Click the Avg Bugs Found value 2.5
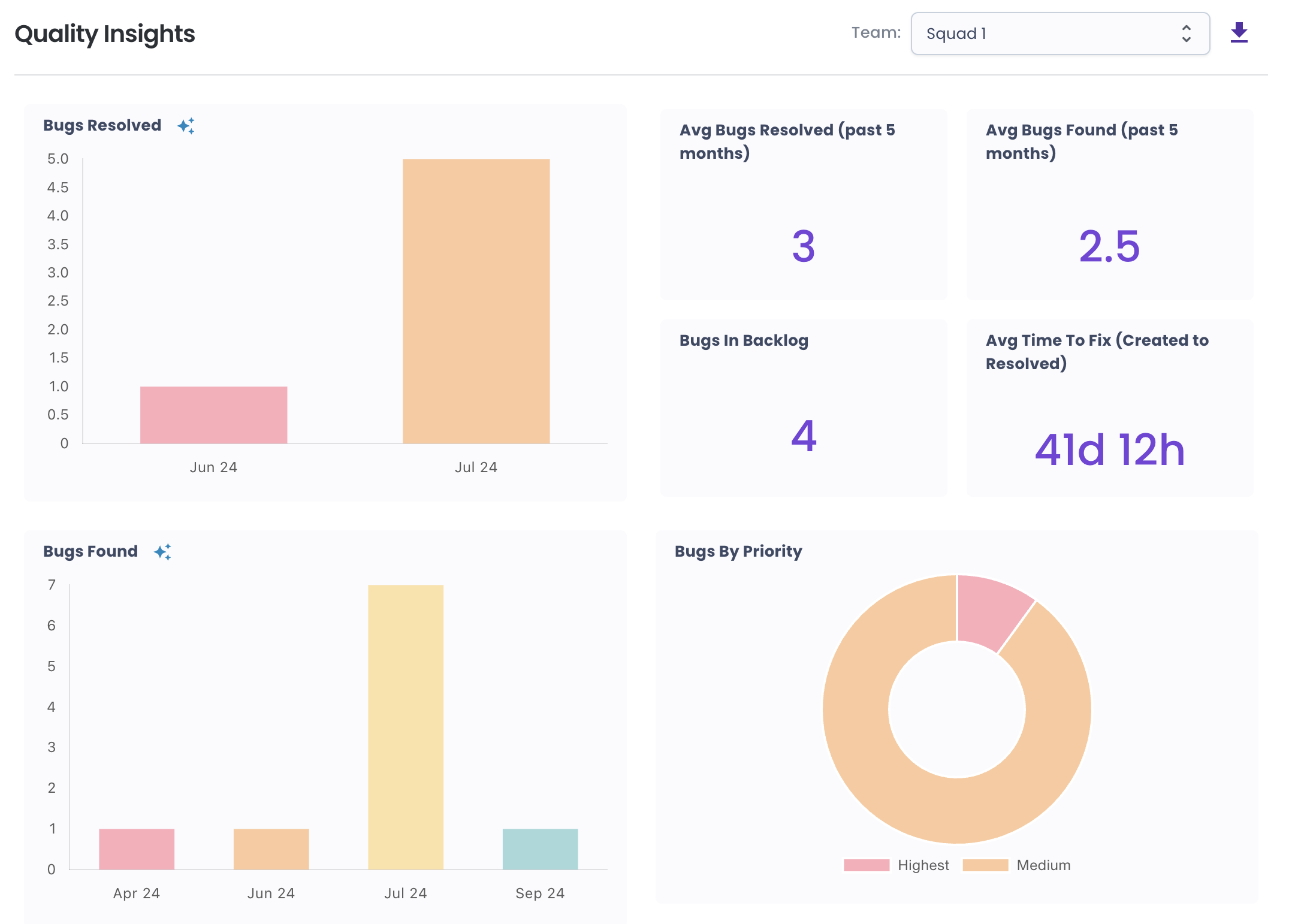Screen dimensions: 1292x924 point(1109,246)
